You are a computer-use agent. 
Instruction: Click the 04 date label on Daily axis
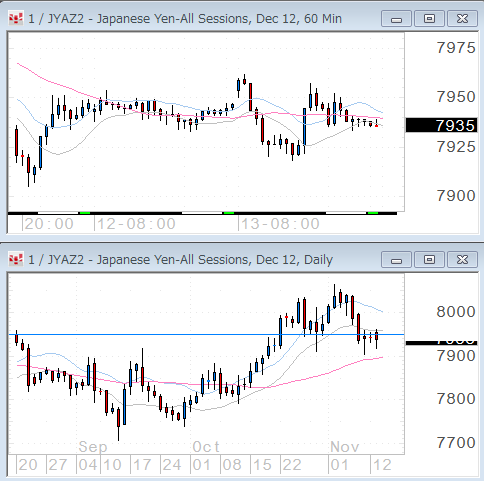coord(88,465)
